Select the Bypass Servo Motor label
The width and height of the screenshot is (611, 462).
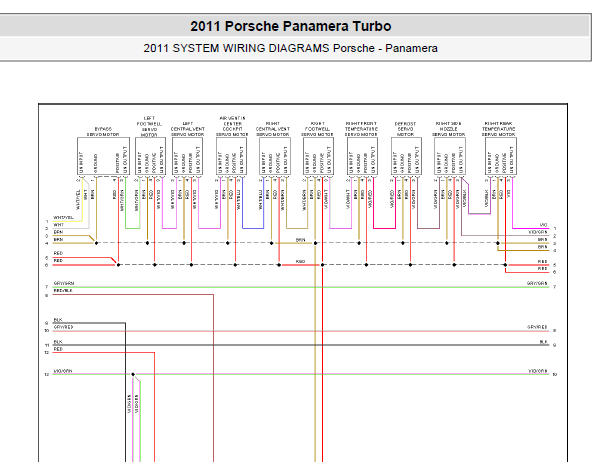[x=103, y=132]
